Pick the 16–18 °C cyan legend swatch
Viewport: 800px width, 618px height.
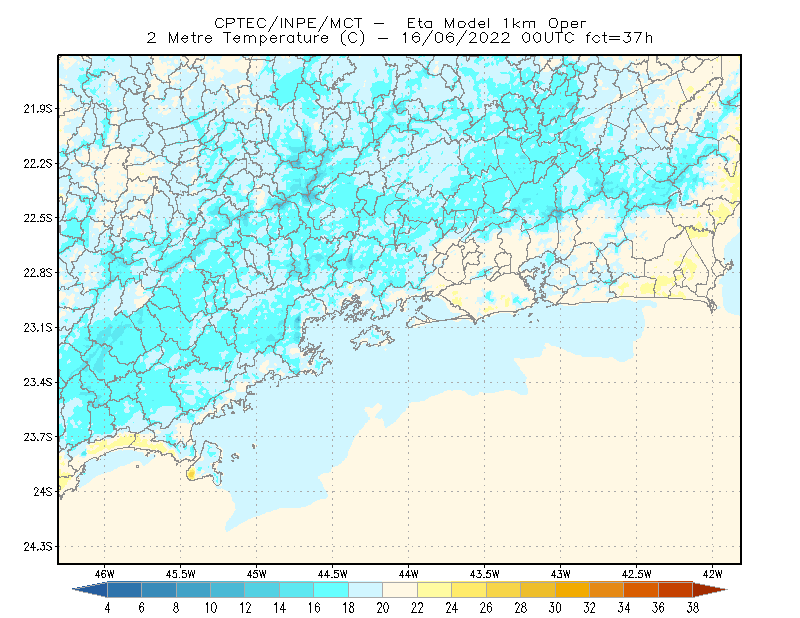click(331, 589)
